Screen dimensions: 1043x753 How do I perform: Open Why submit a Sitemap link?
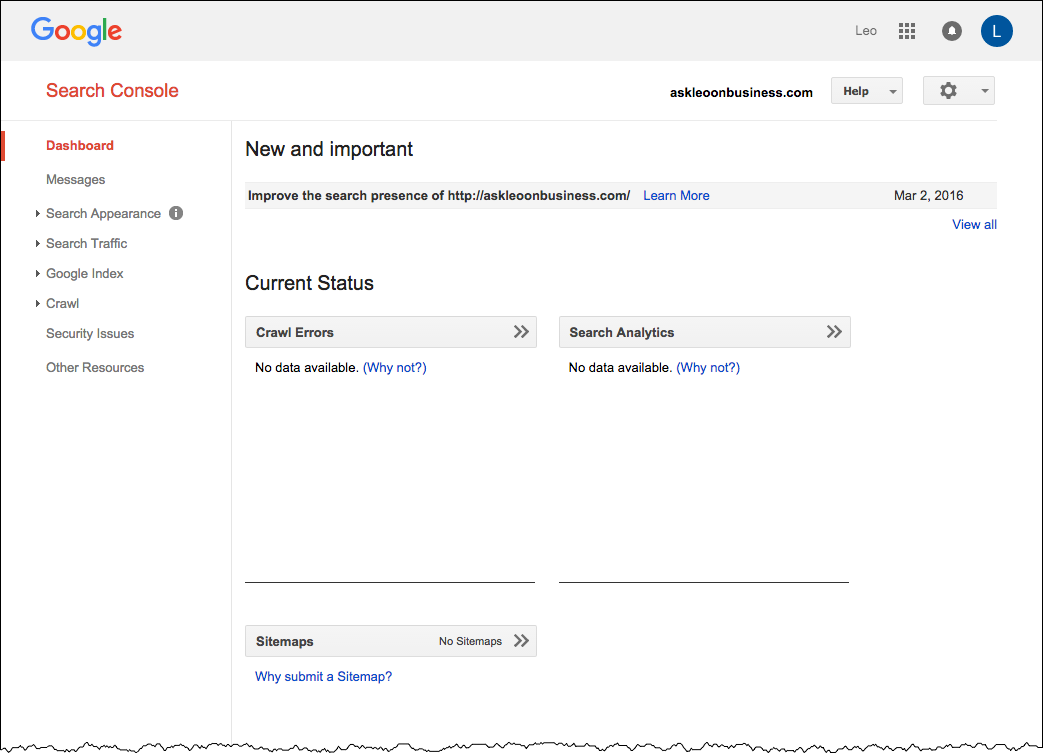click(x=323, y=676)
